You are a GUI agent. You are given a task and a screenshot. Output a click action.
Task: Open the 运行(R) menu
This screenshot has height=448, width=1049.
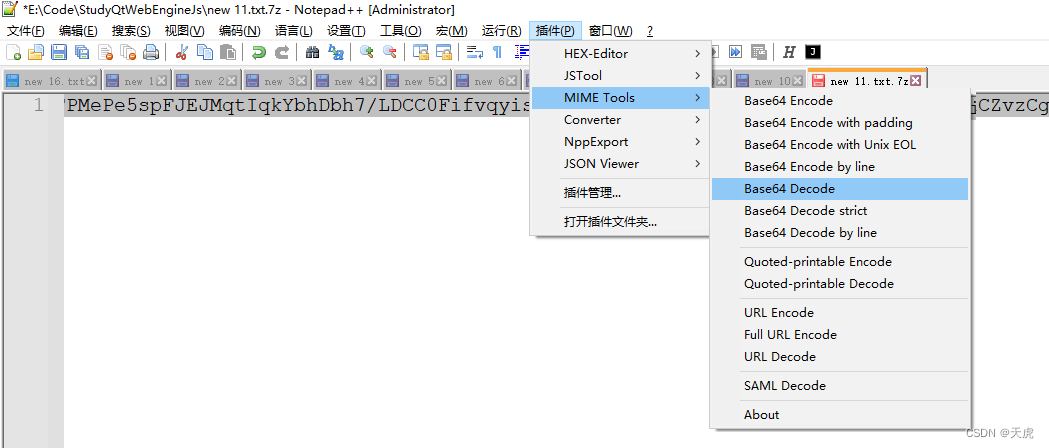pos(502,31)
